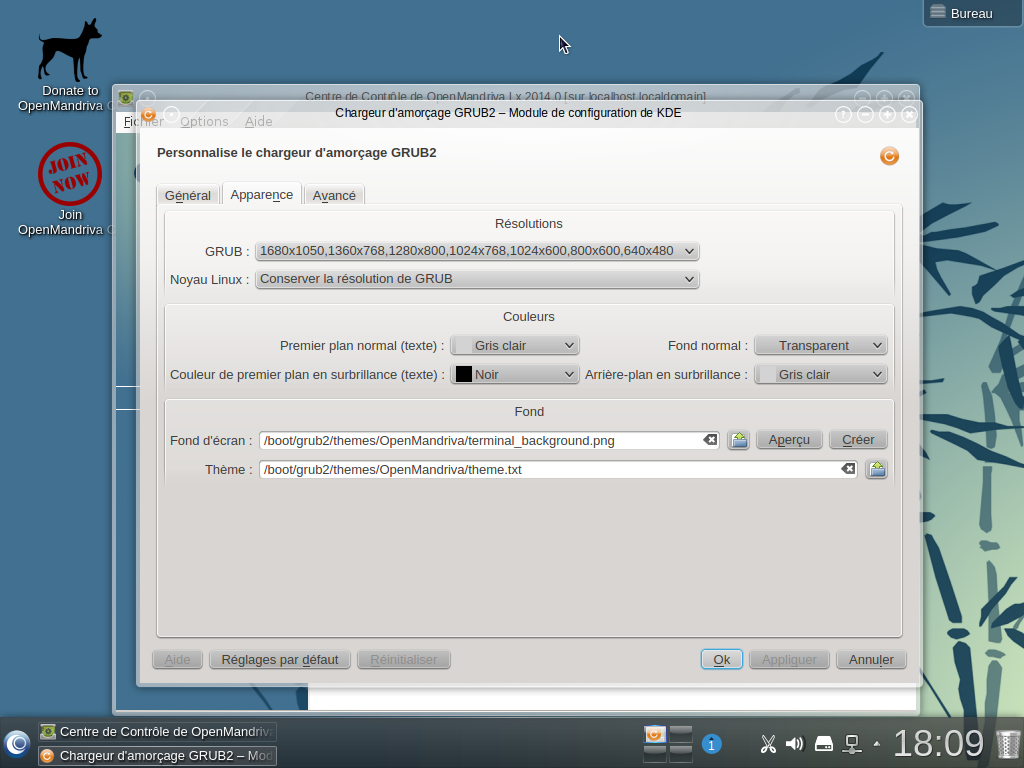1024x768 pixels.
Task: Open the volume control in system tray
Action: (x=795, y=743)
